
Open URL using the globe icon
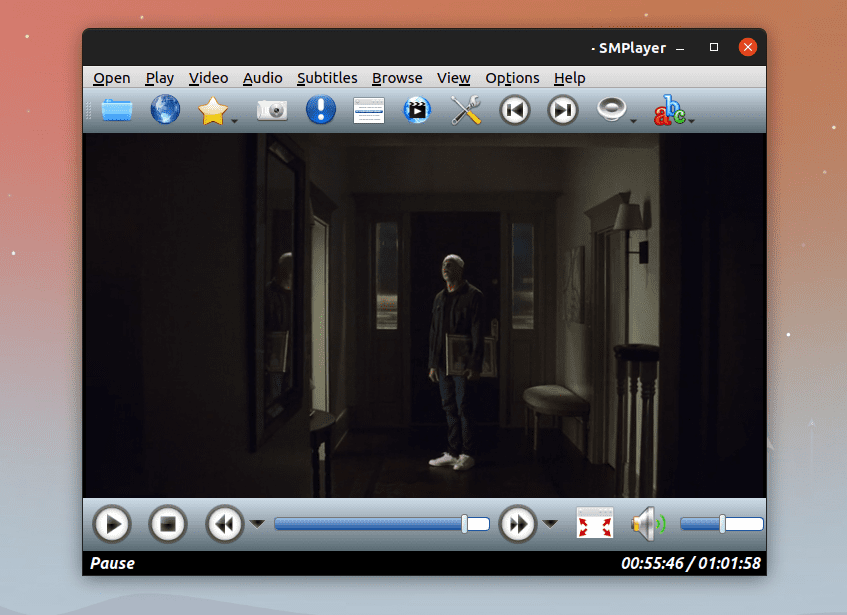click(x=165, y=110)
